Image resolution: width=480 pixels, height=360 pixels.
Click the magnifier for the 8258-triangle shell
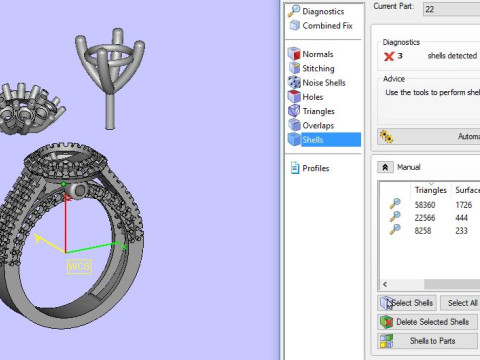point(395,230)
